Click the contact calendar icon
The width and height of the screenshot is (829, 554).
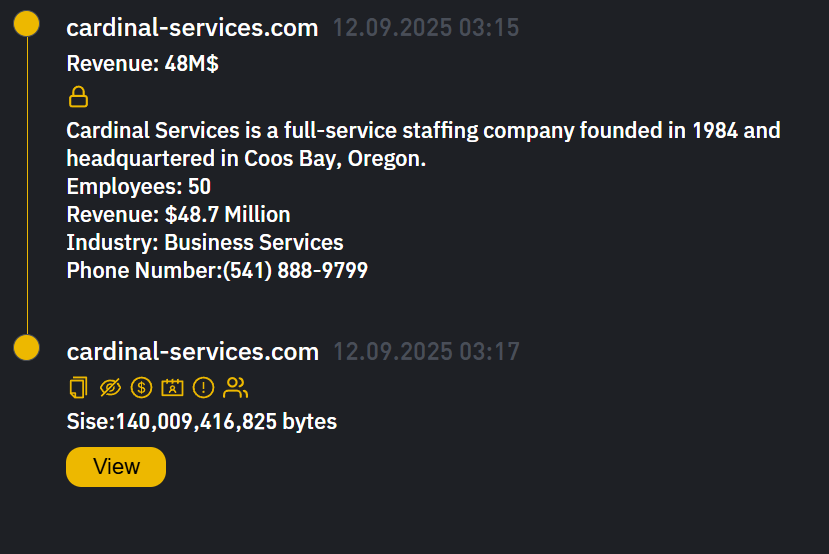(x=172, y=387)
